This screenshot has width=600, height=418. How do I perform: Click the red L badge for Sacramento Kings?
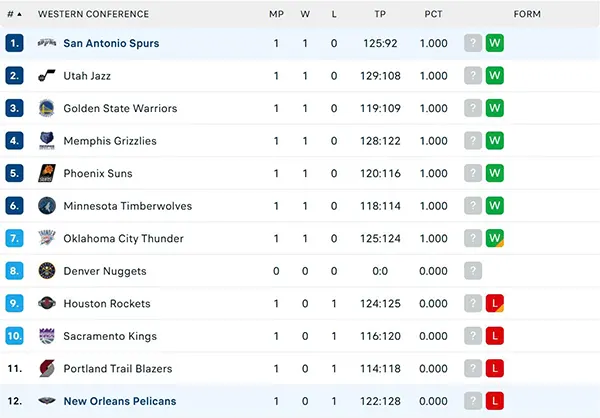coord(495,336)
